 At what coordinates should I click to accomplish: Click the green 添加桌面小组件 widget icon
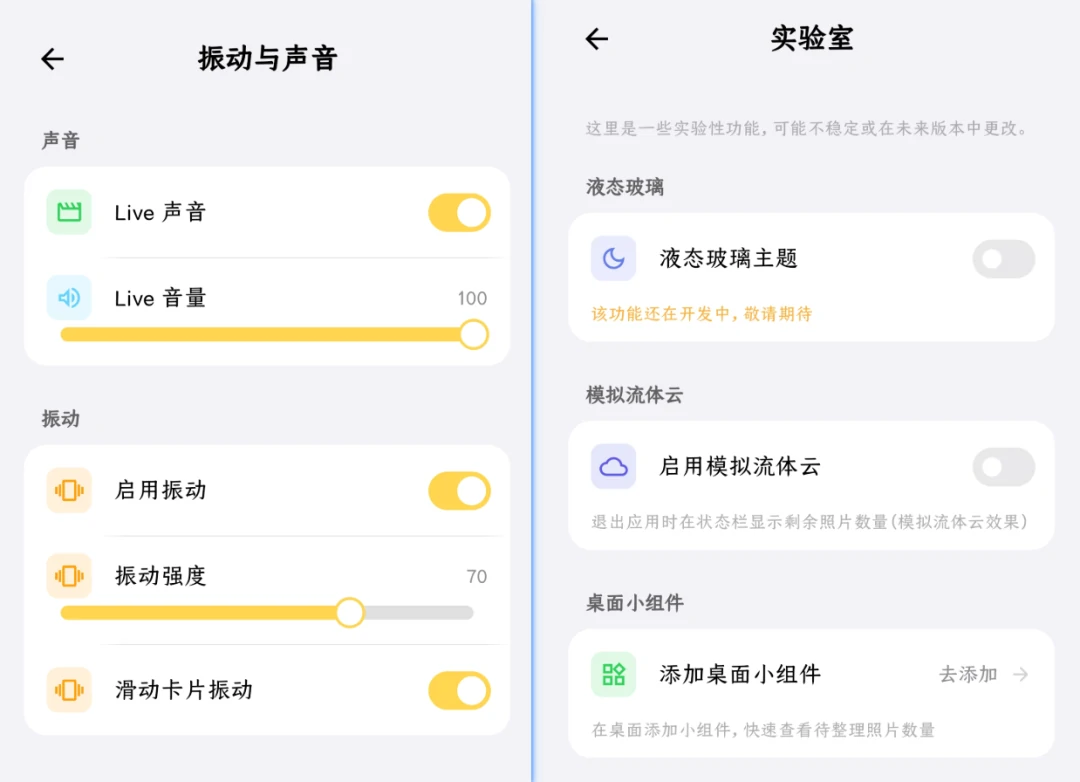point(613,674)
